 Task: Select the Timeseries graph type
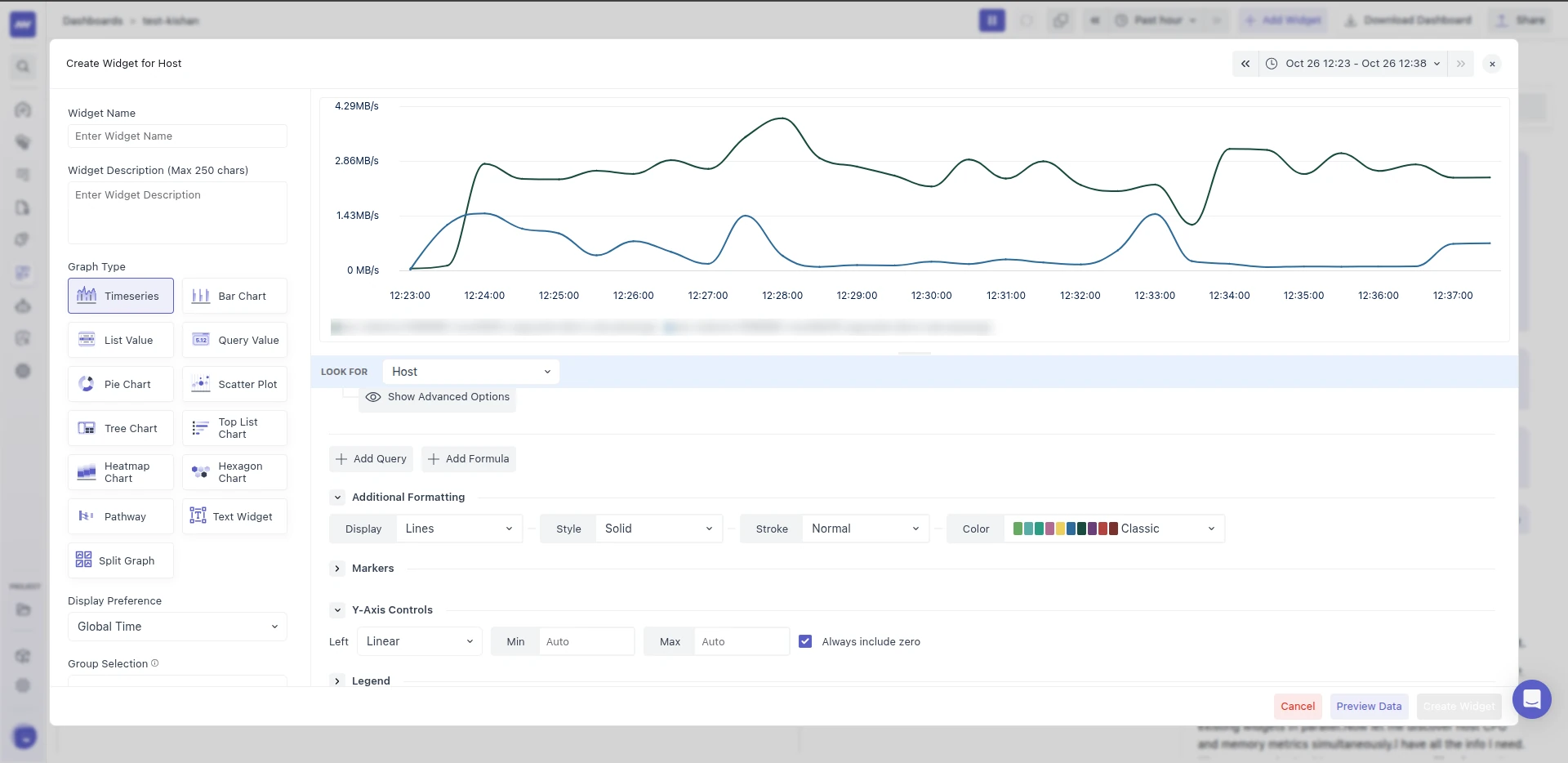click(121, 296)
